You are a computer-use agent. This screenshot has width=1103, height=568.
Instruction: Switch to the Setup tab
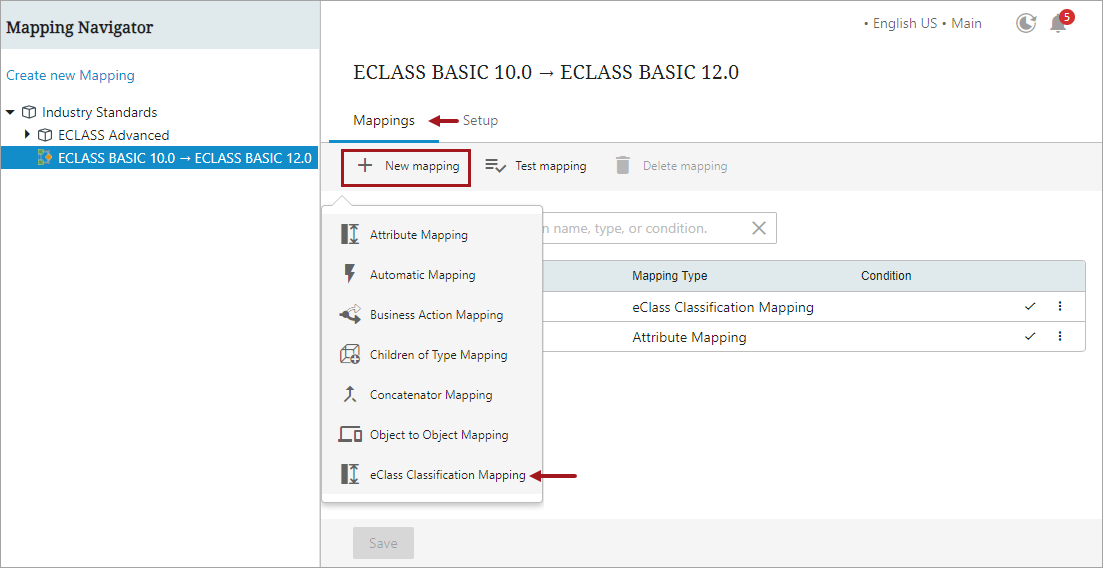click(480, 120)
